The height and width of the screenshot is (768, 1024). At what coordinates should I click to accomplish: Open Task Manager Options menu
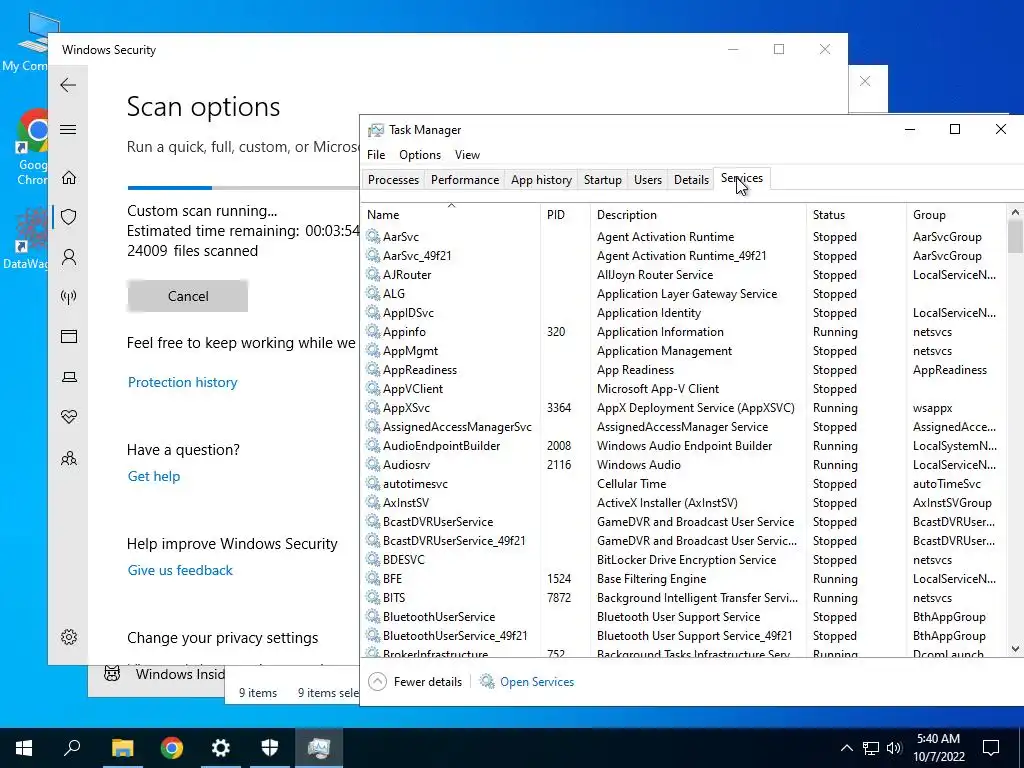(420, 155)
